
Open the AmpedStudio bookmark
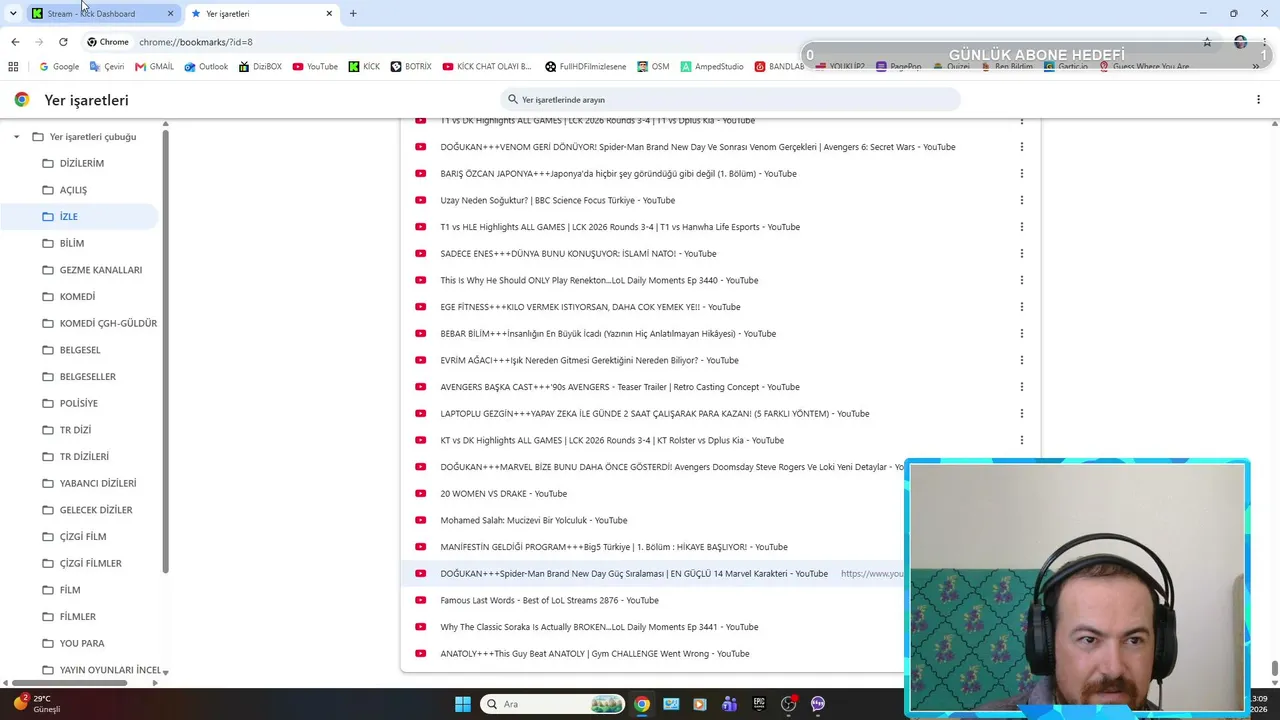(712, 66)
